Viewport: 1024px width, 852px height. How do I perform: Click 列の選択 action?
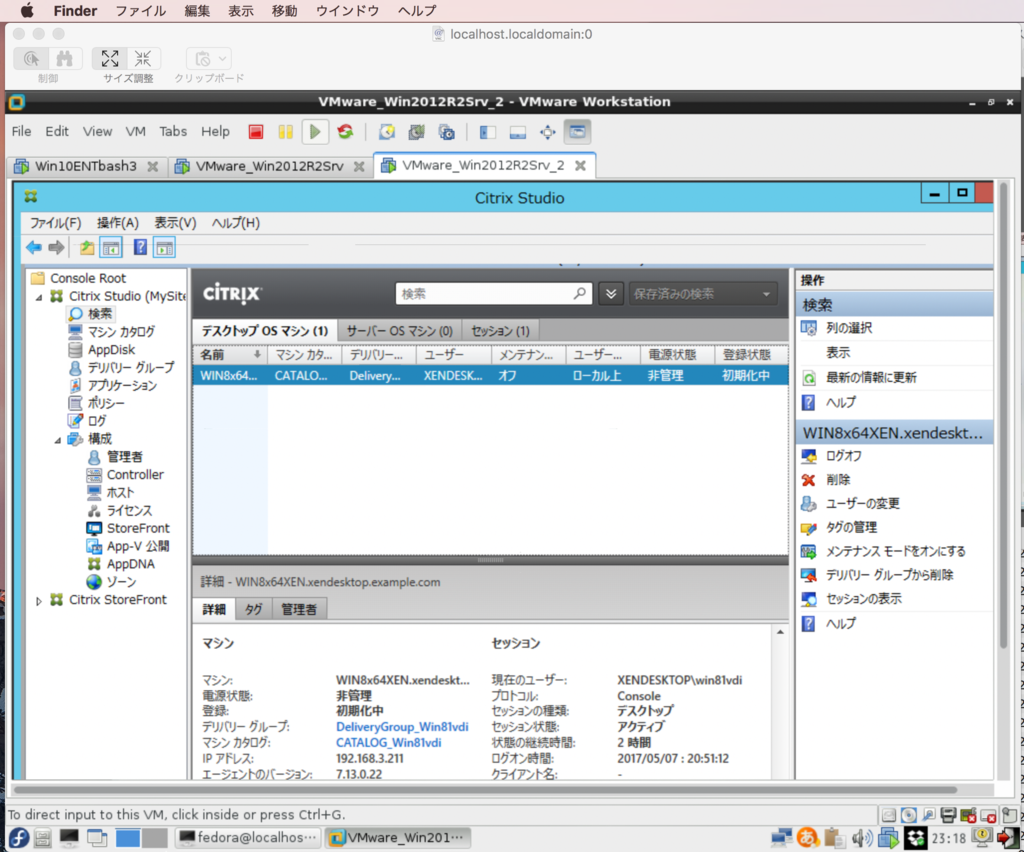click(x=849, y=328)
